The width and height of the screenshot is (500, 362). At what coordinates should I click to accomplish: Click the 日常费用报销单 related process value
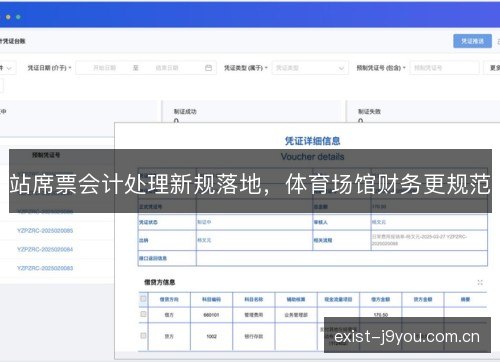(x=419, y=240)
